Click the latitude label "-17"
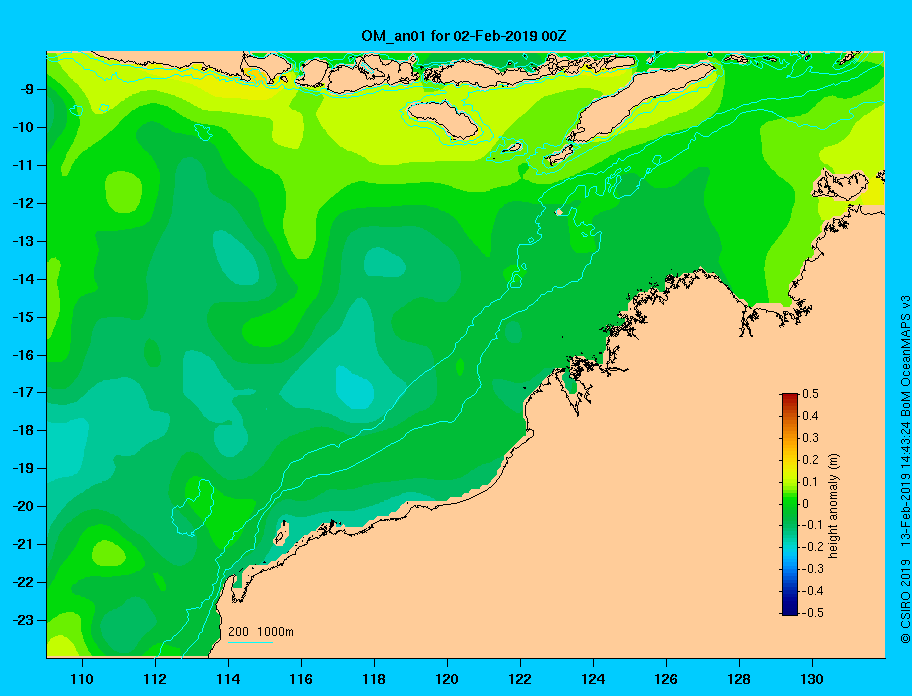912x696 pixels. (x=22, y=393)
